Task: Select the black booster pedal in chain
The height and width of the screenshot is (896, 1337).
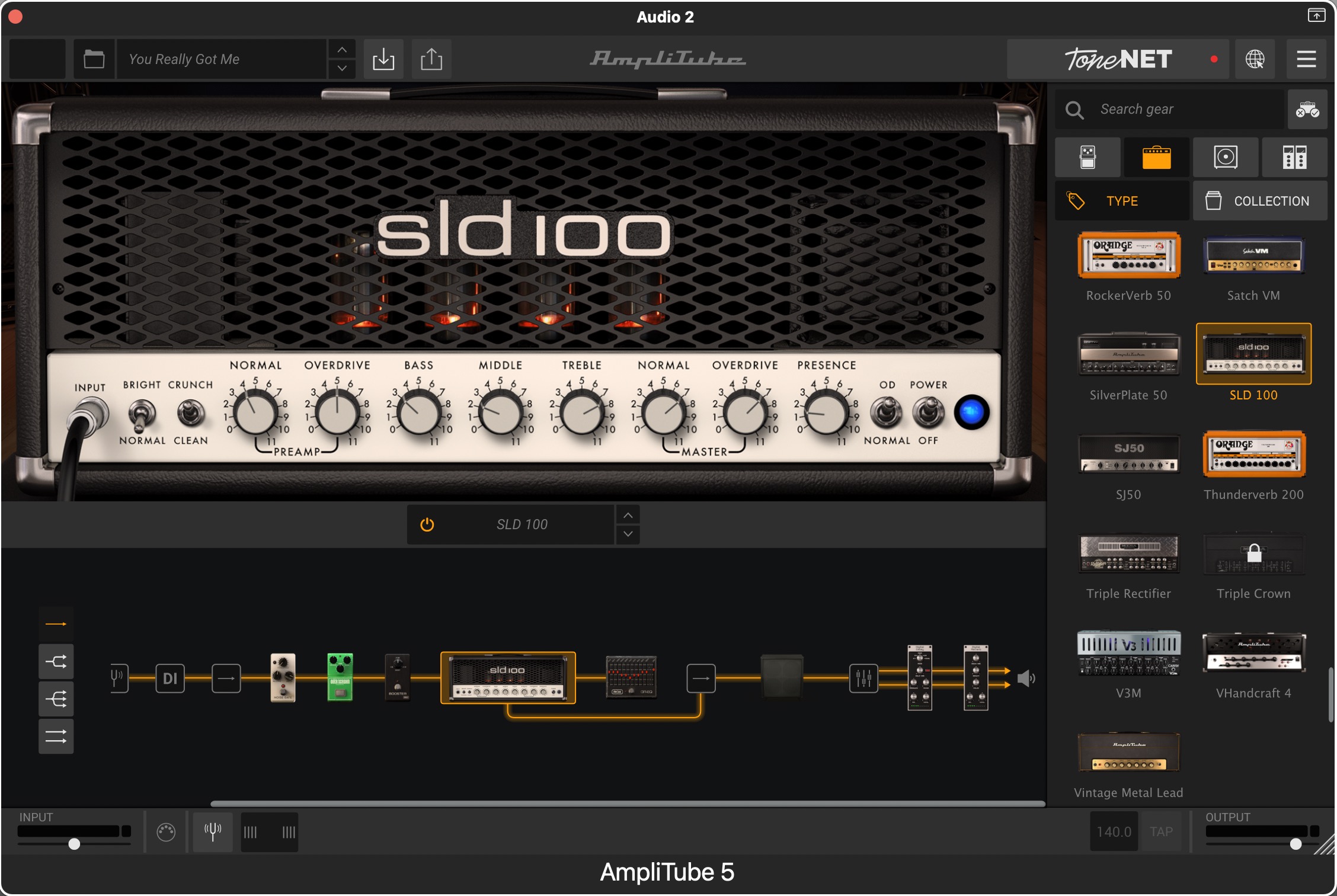Action: pos(397,678)
